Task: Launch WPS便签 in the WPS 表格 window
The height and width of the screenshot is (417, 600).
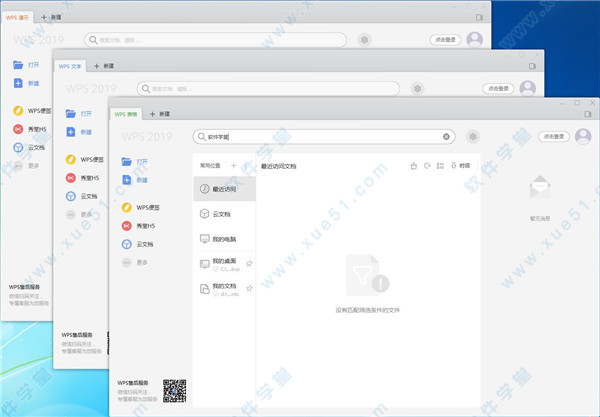Action: (x=140, y=207)
